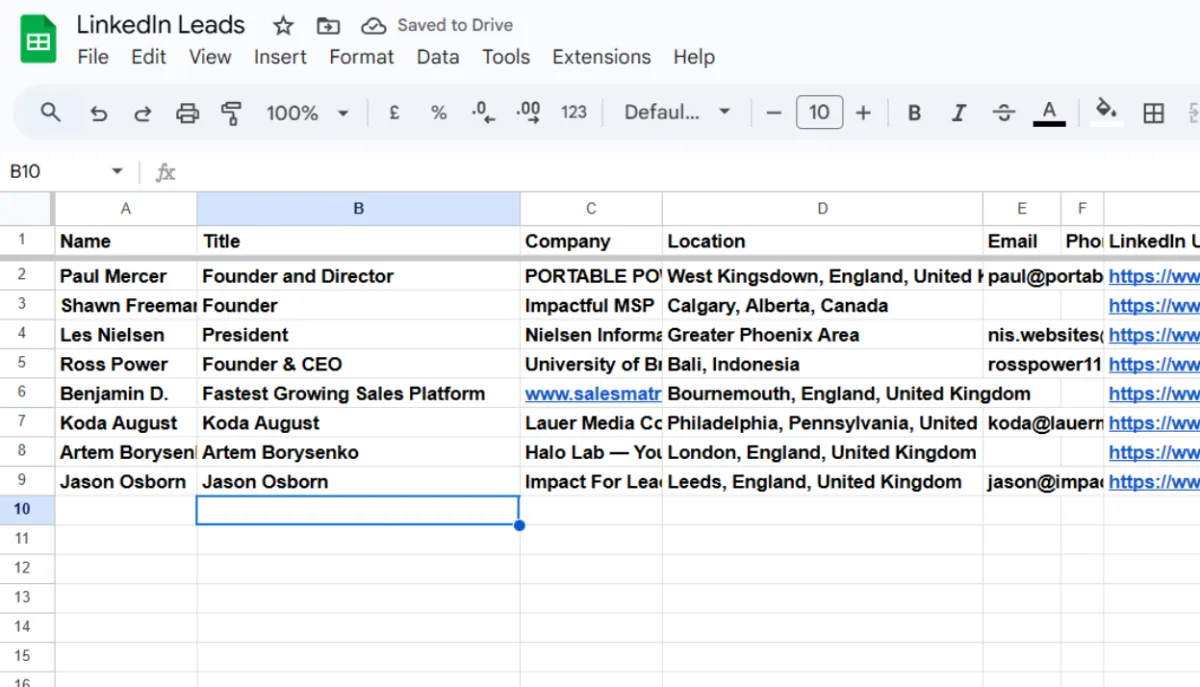Viewport: 1200px width, 687px height.
Task: Open the borders tool
Action: [1153, 113]
